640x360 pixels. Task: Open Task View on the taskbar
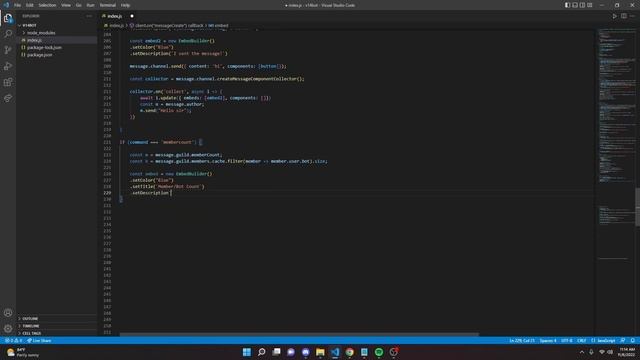(x=276, y=352)
